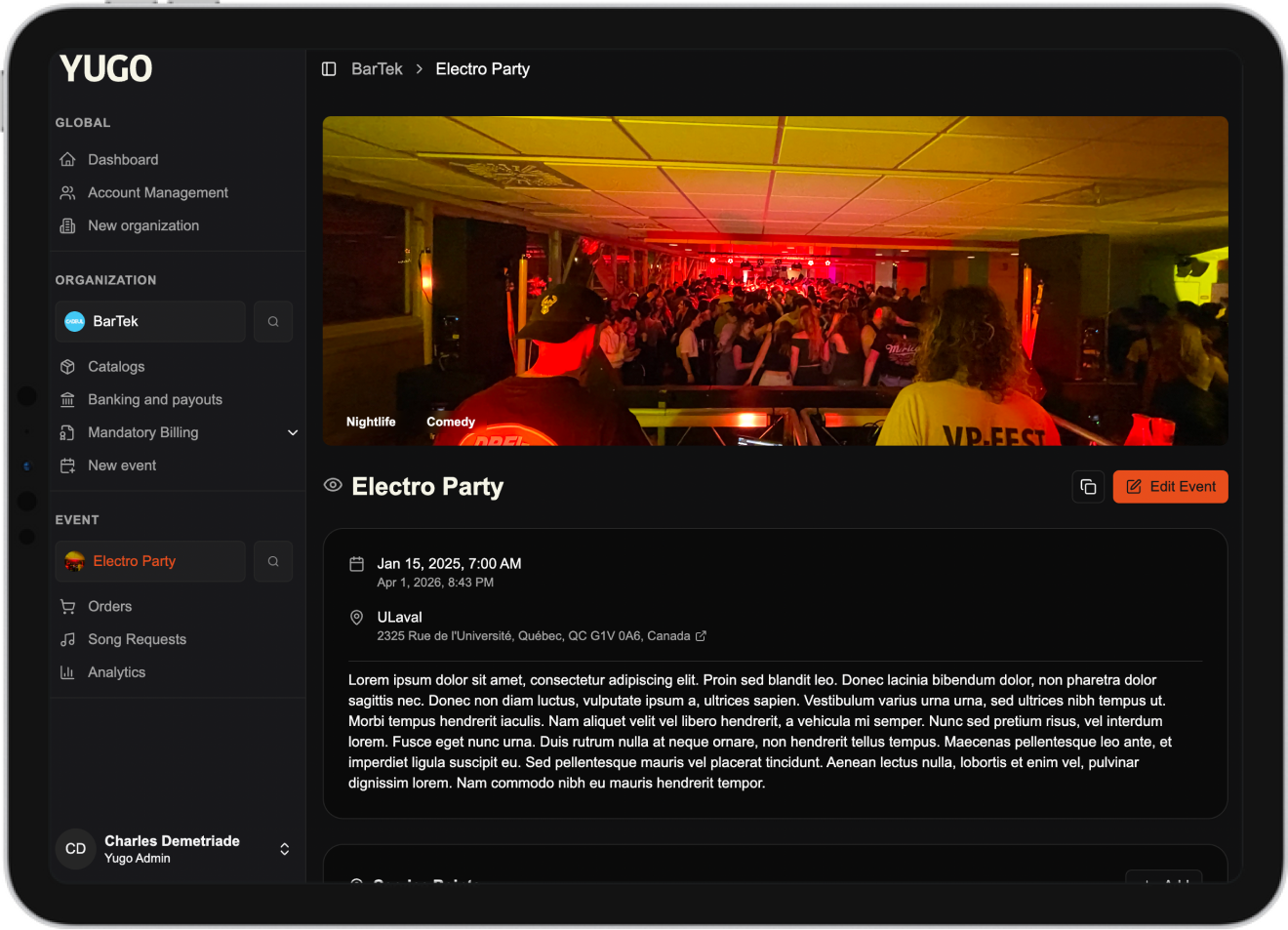Viewport: 1288px width, 930px height.
Task: Open Dashboard from the sidebar
Action: [123, 160]
